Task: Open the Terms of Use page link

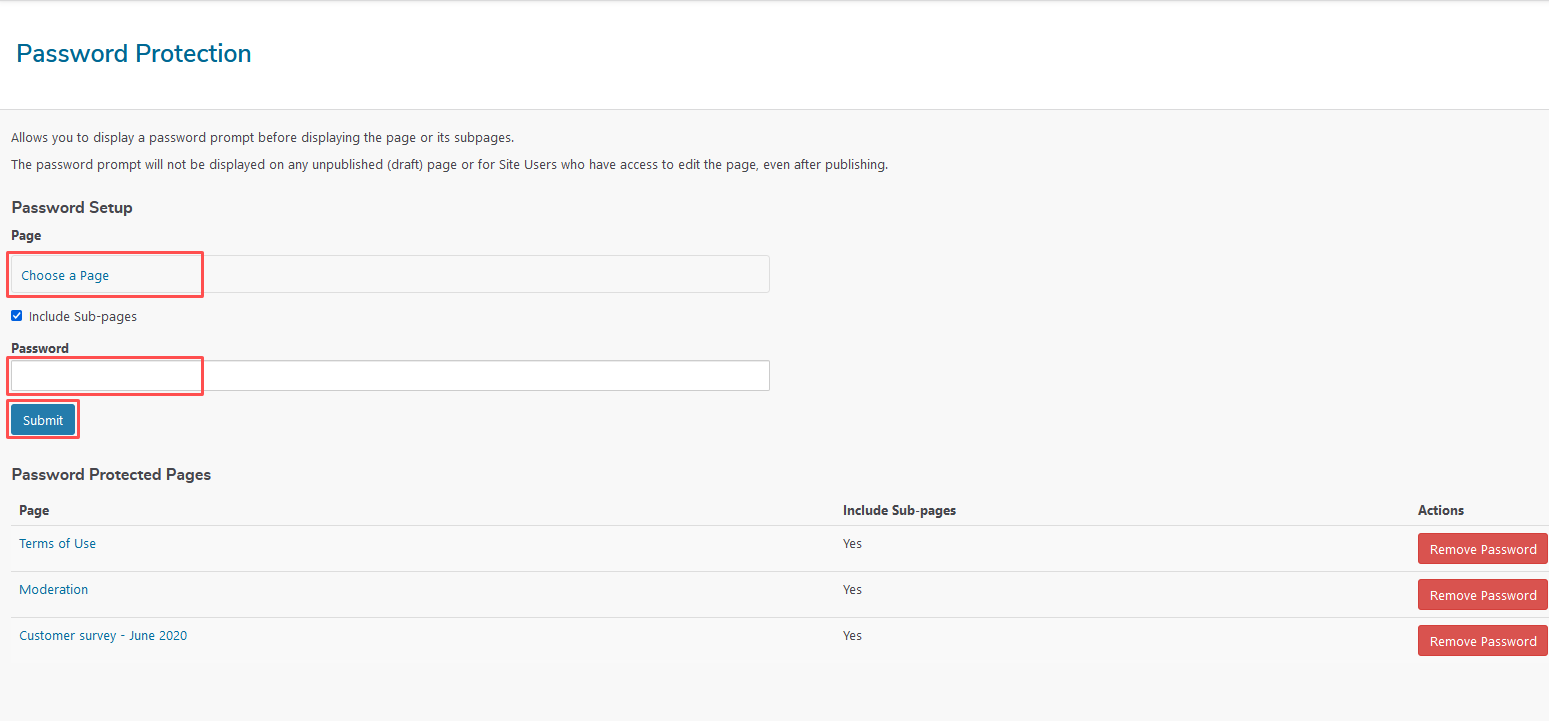Action: click(57, 543)
